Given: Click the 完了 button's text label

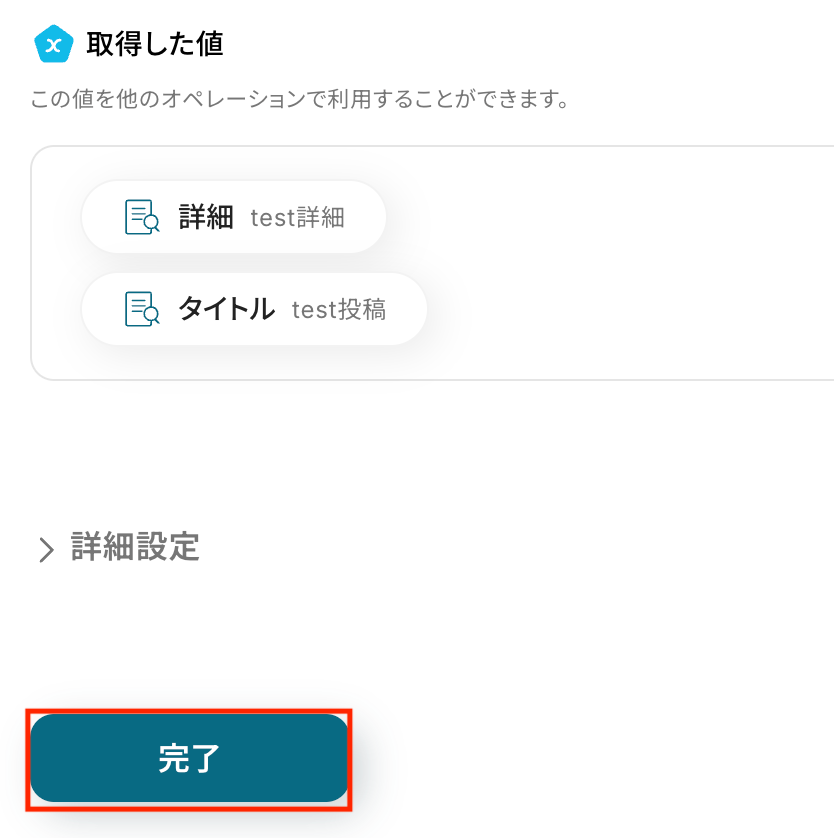Looking at the screenshot, I should [189, 759].
